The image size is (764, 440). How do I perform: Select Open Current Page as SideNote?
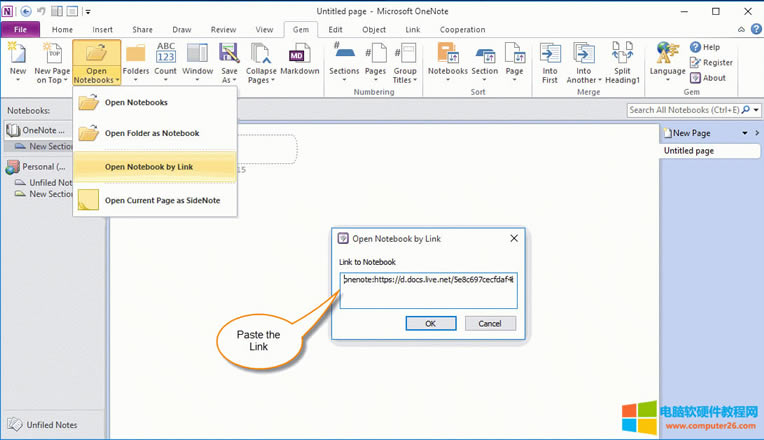pos(155,200)
